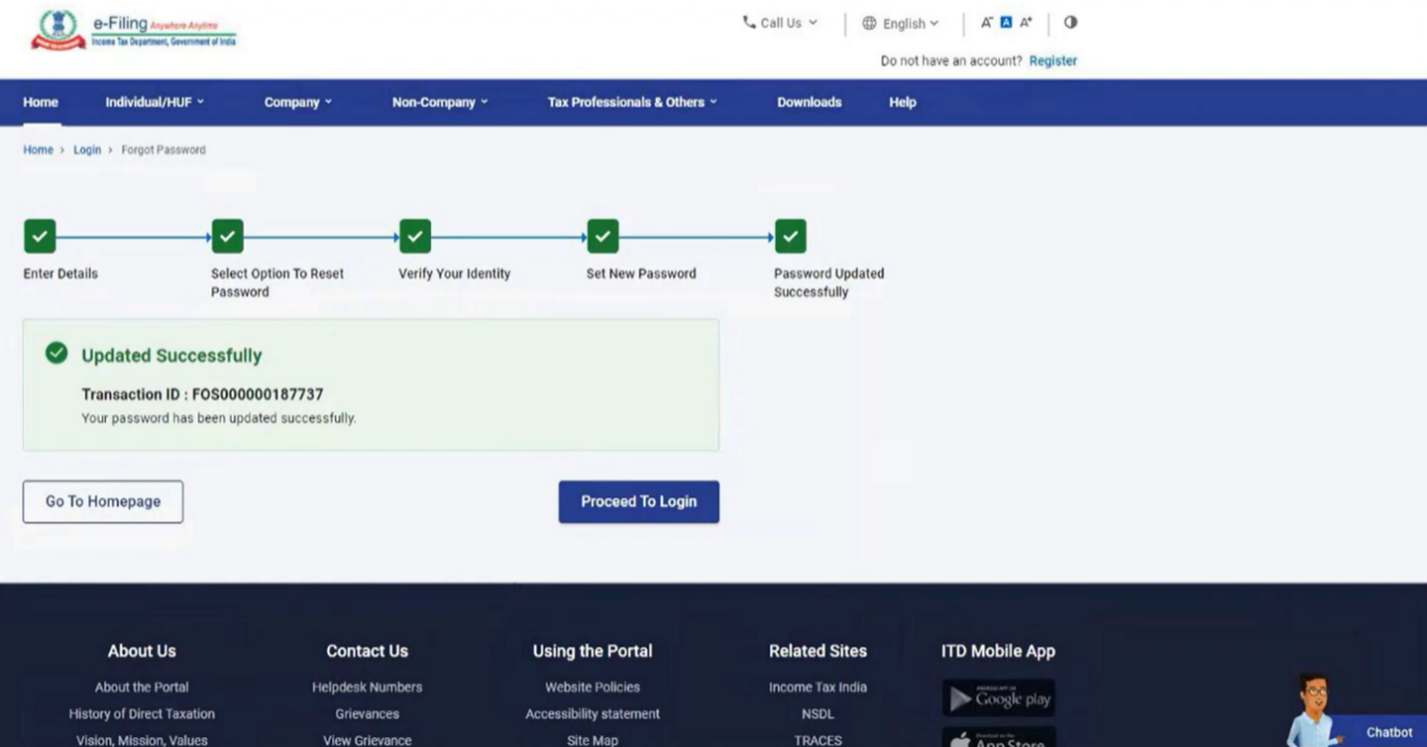Select Login in the breadcrumb trail

click(87, 150)
